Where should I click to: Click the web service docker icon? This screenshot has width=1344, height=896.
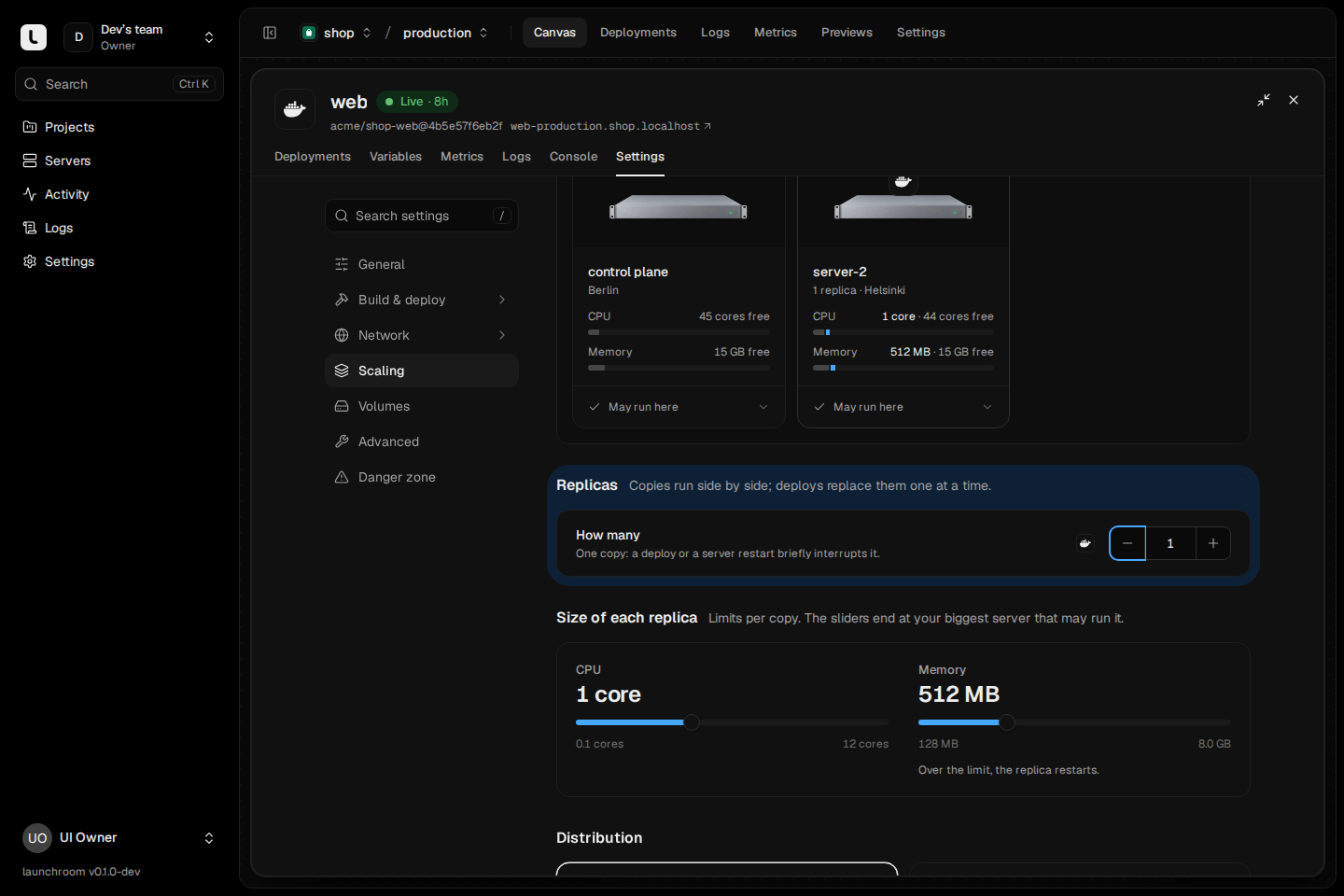(295, 109)
